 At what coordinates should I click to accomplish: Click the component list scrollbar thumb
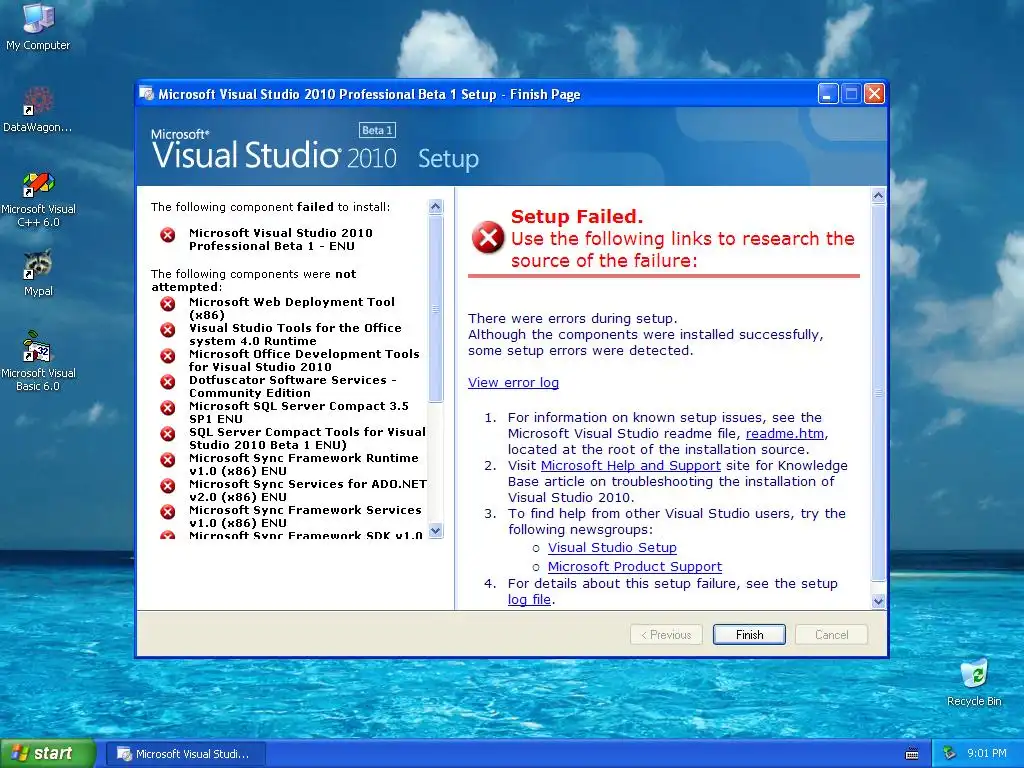(x=436, y=309)
